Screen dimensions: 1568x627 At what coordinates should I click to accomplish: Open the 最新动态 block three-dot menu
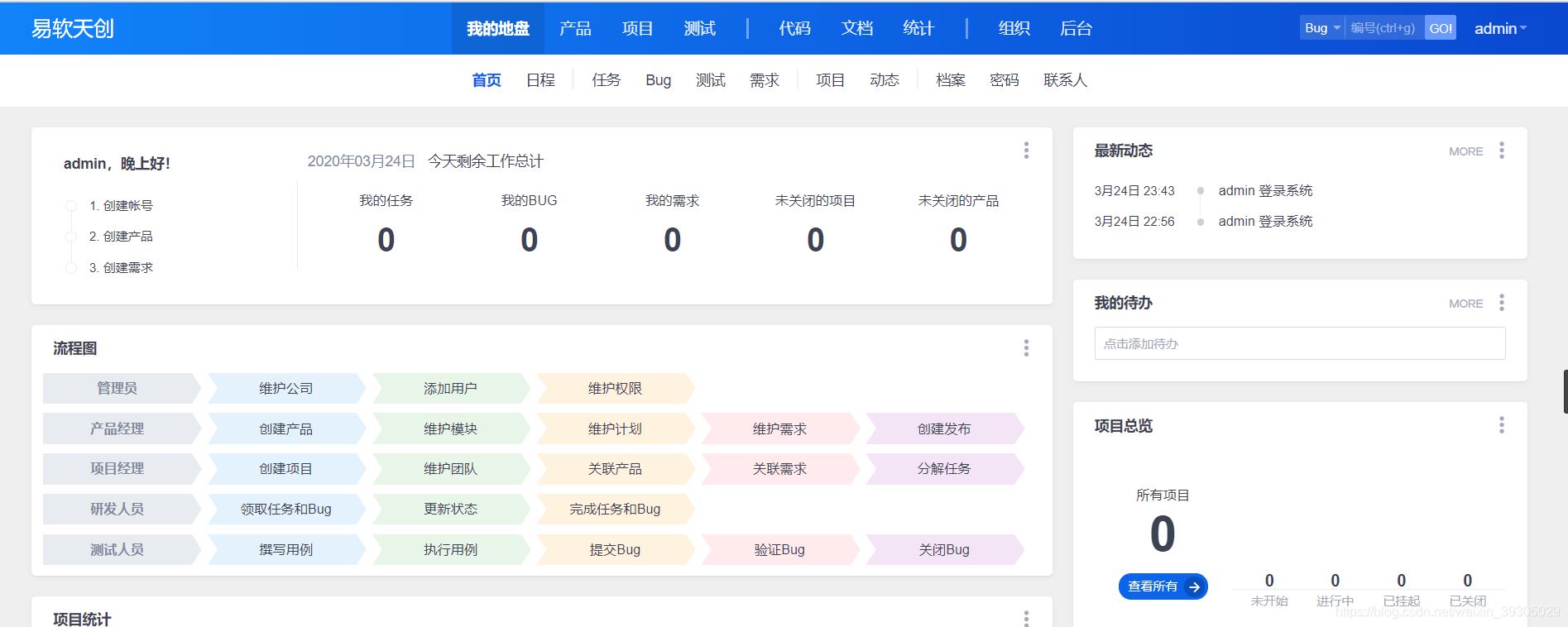click(1501, 151)
